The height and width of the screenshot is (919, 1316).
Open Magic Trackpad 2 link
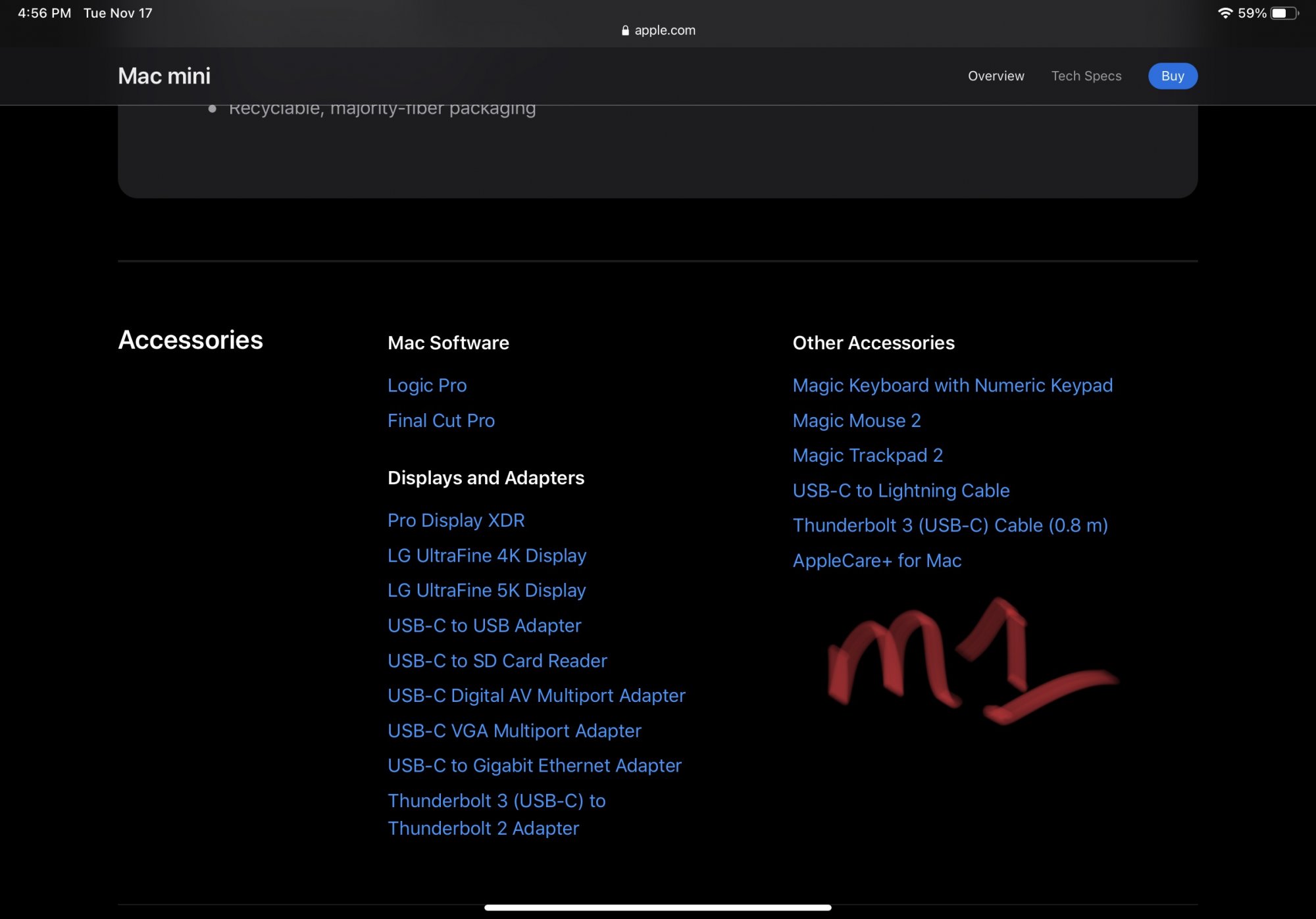(867, 455)
